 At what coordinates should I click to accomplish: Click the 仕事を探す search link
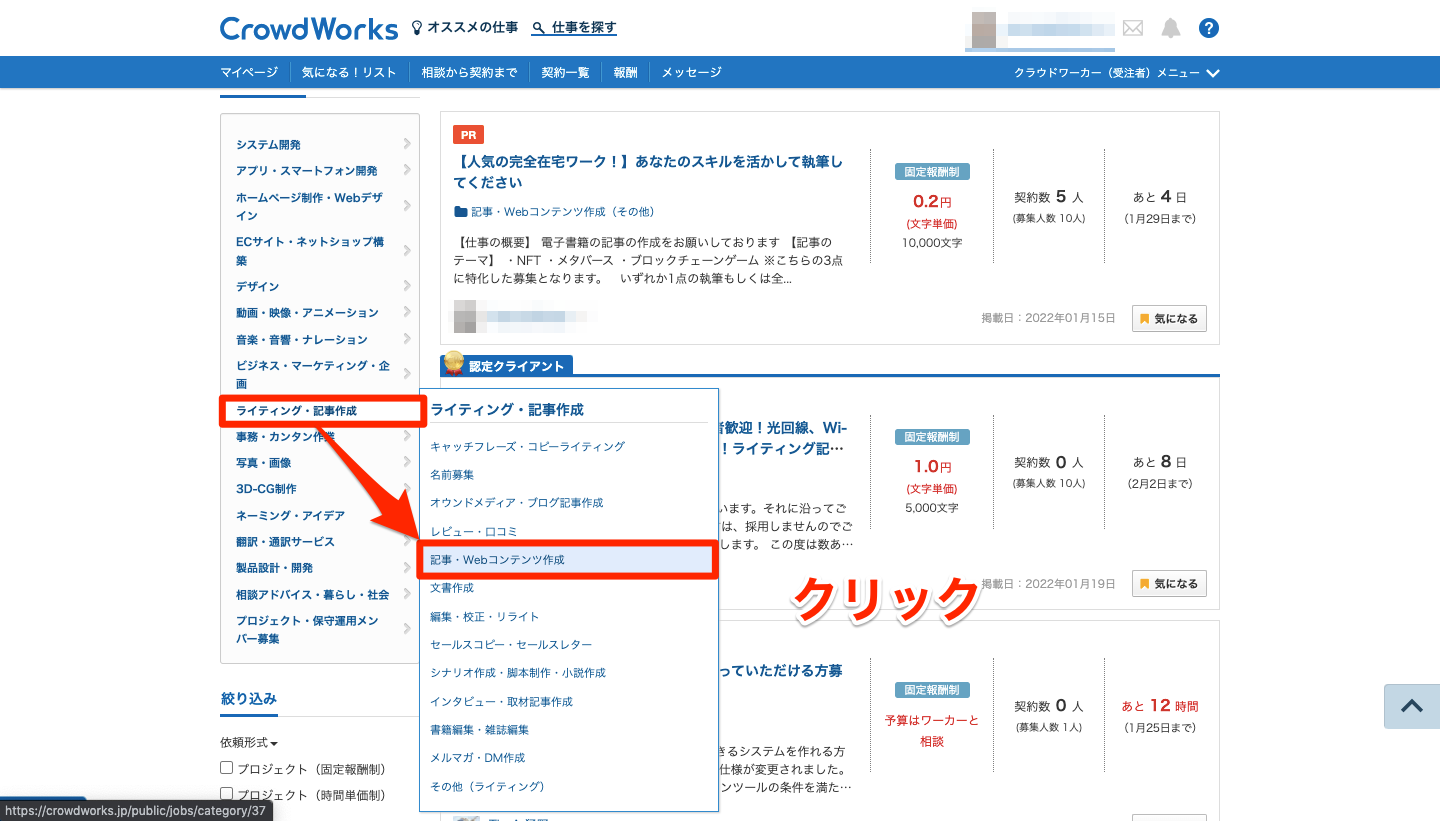click(x=574, y=28)
